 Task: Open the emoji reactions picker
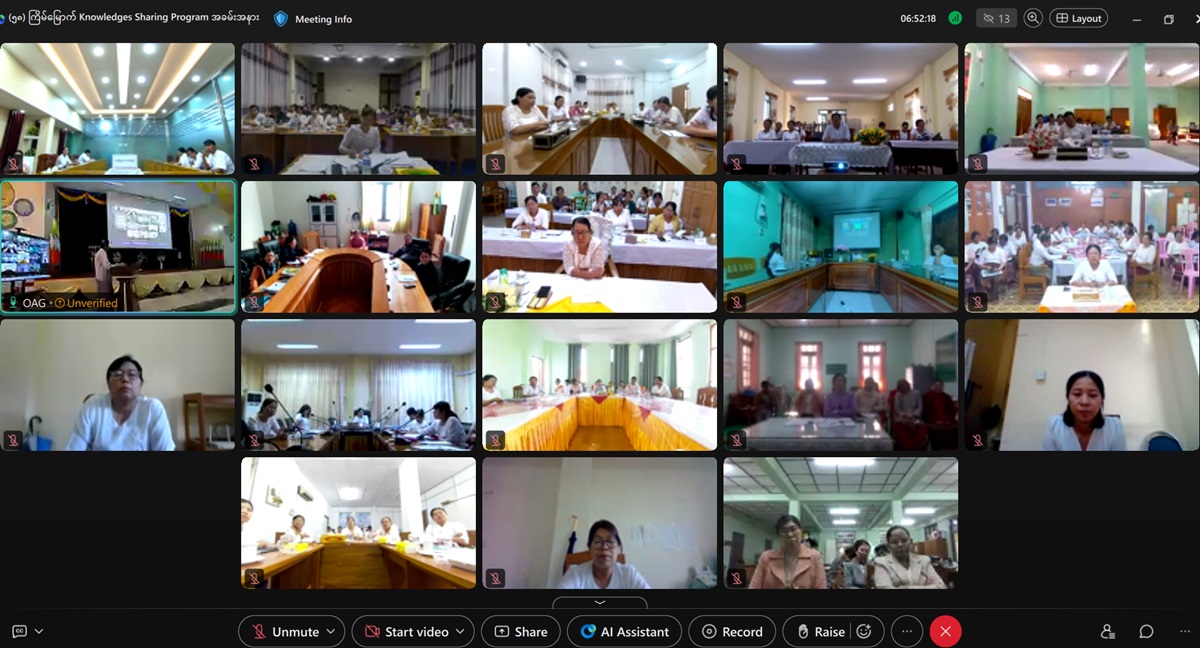[x=865, y=631]
